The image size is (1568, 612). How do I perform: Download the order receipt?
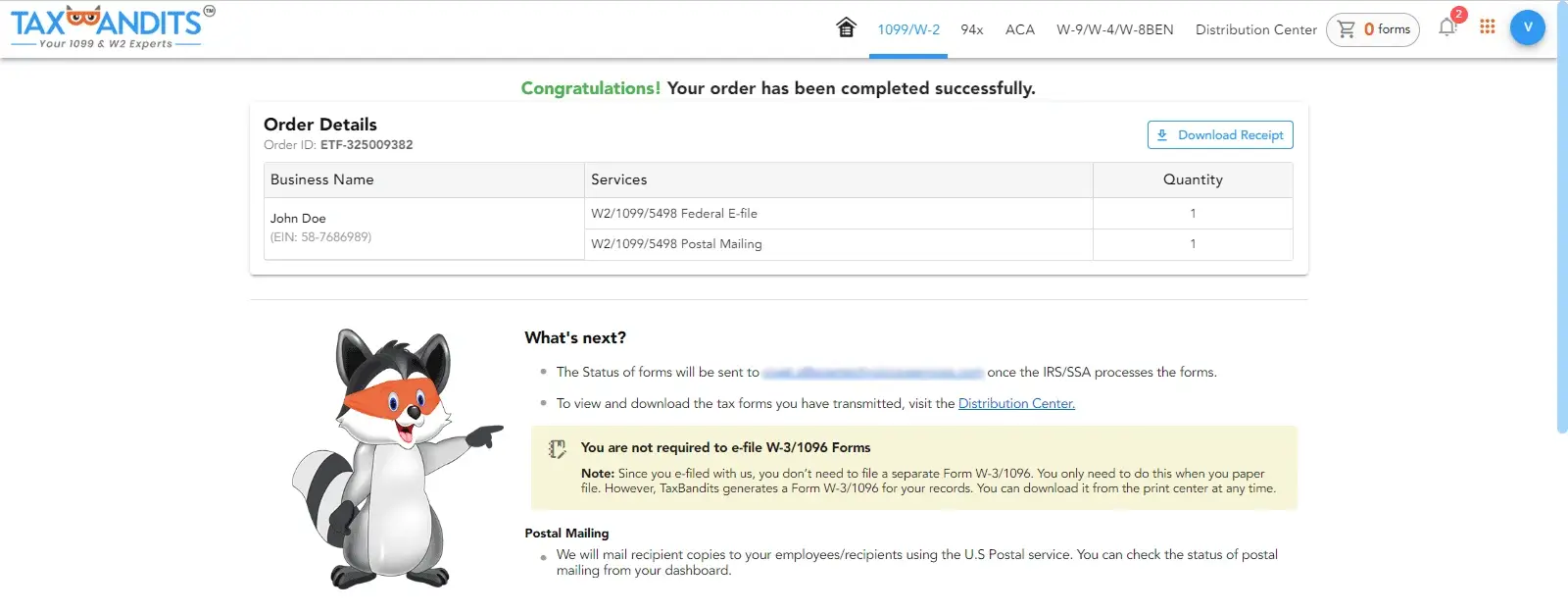click(1220, 134)
